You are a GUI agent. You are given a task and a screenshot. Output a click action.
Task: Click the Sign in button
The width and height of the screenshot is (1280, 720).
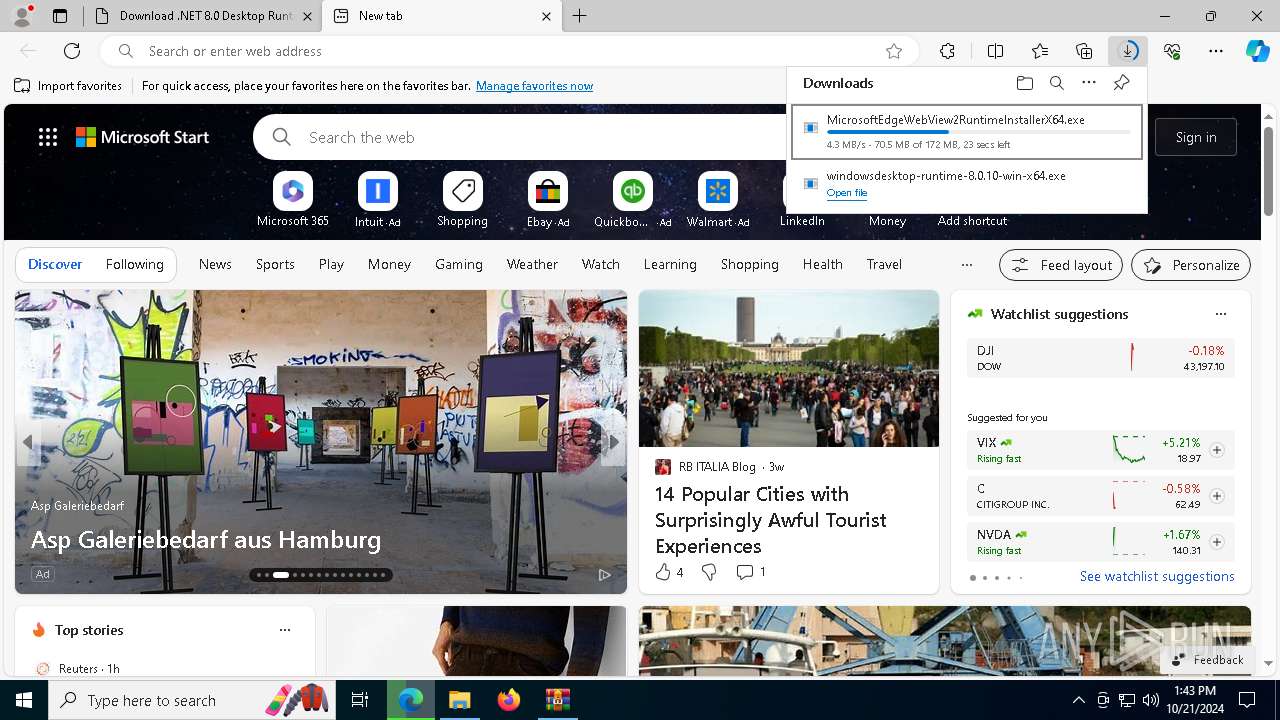pyautogui.click(x=1196, y=137)
